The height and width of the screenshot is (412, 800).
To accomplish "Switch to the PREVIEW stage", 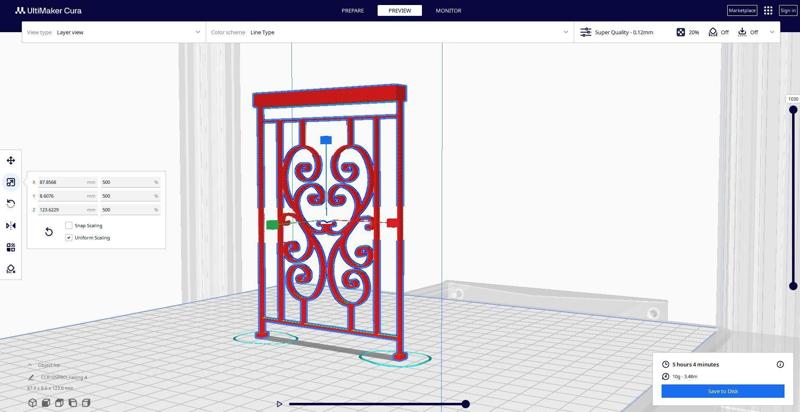I will (x=399, y=11).
